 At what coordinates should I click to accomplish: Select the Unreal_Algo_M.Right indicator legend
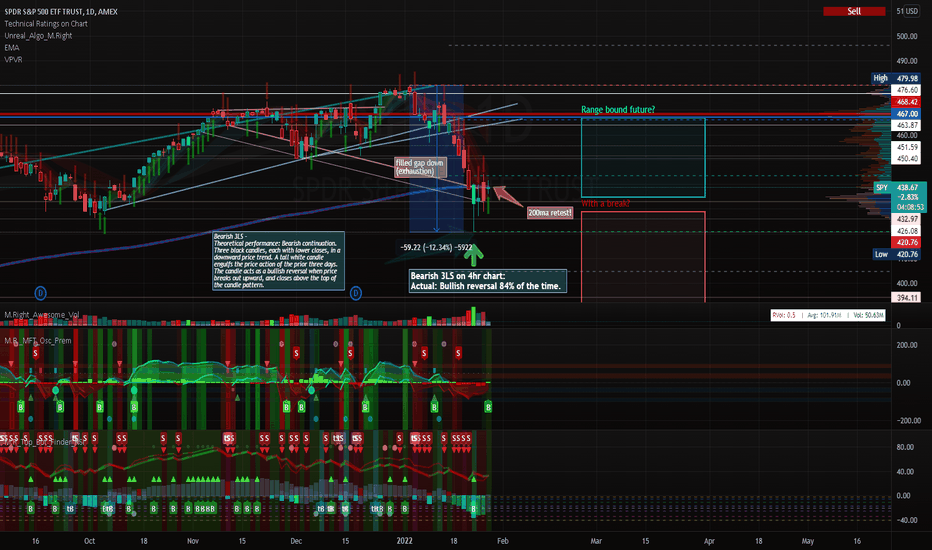point(38,36)
